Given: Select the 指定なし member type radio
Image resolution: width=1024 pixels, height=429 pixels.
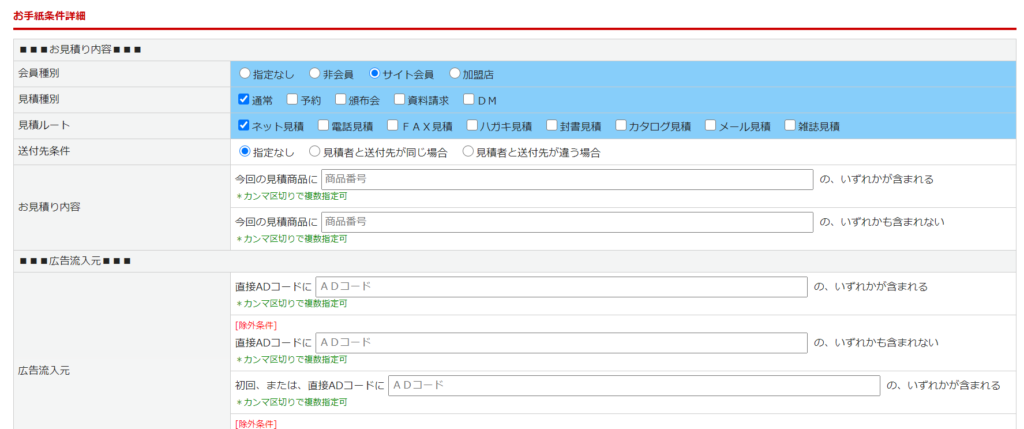Looking at the screenshot, I should pyautogui.click(x=245, y=74).
